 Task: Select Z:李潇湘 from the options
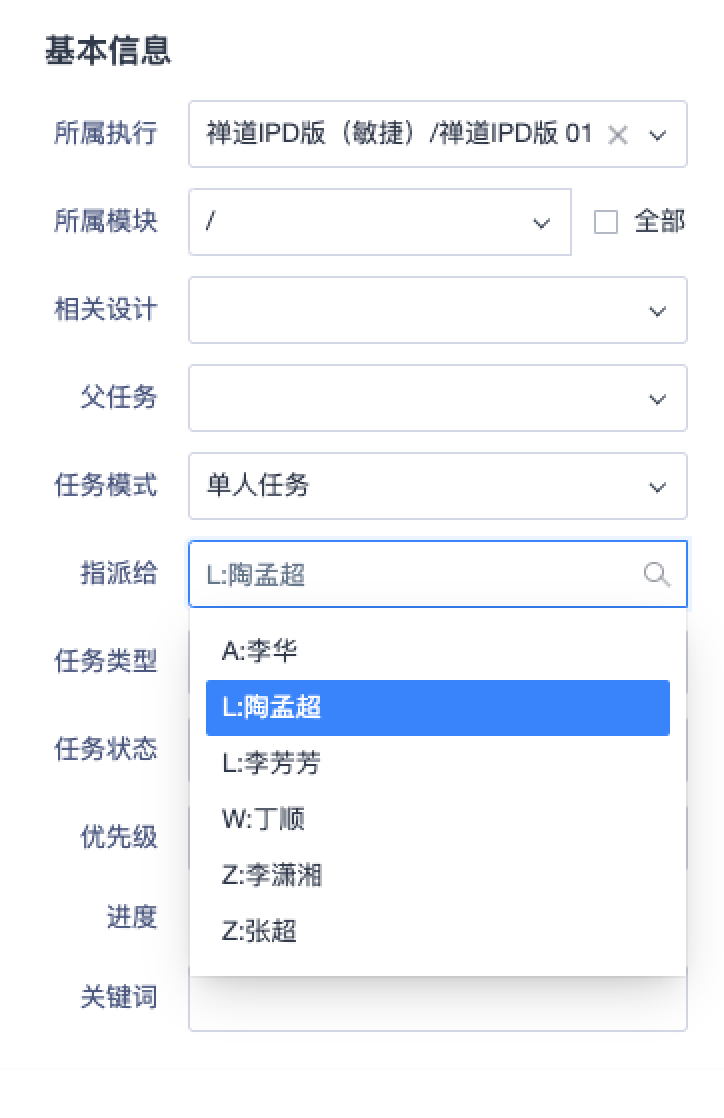tap(437, 875)
